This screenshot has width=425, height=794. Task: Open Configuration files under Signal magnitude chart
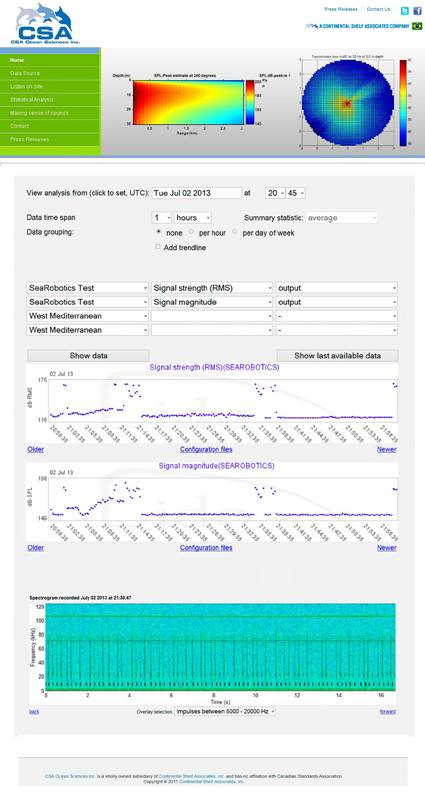pos(206,547)
